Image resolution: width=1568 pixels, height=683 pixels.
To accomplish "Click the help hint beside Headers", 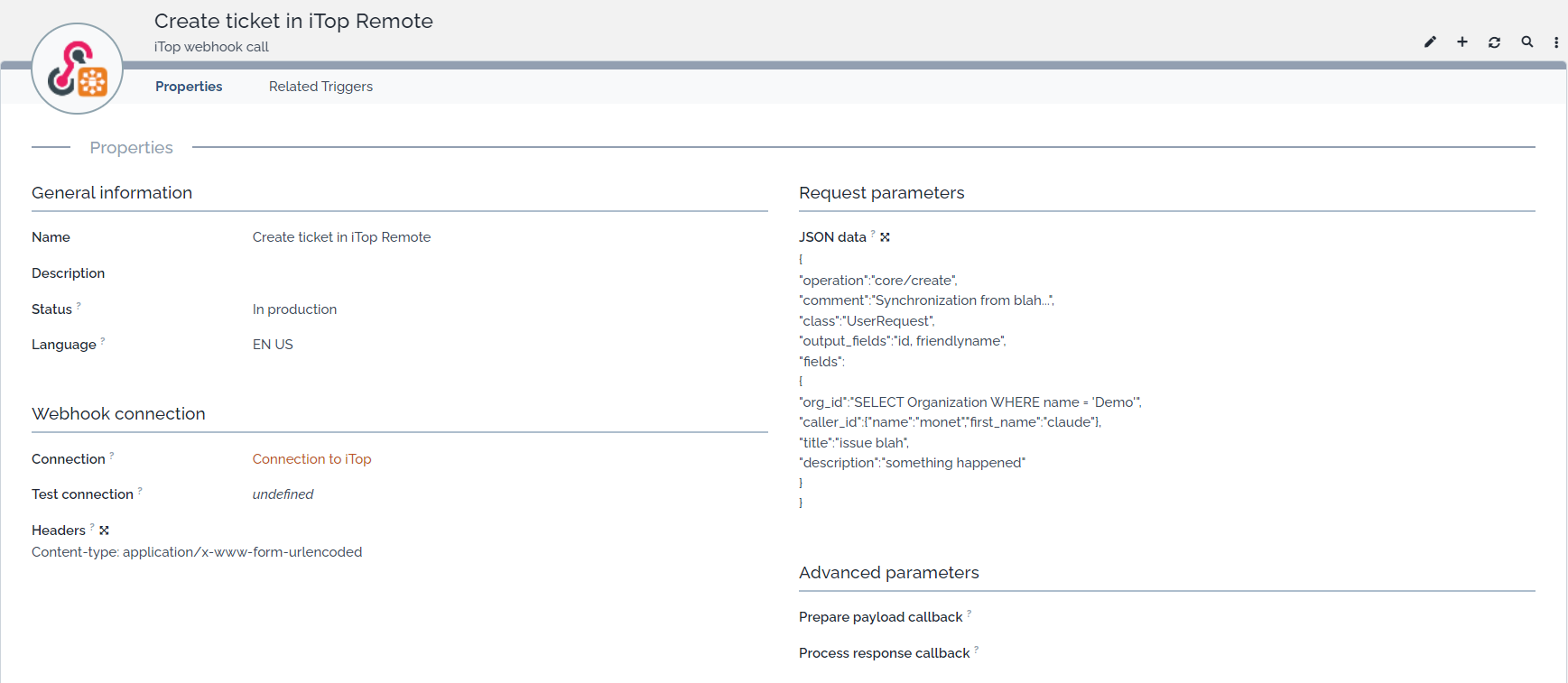I will point(92,527).
